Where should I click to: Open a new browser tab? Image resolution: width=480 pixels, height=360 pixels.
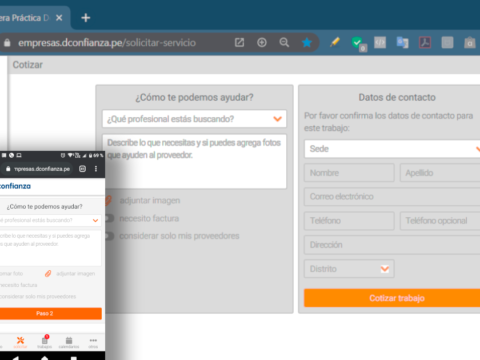click(86, 18)
